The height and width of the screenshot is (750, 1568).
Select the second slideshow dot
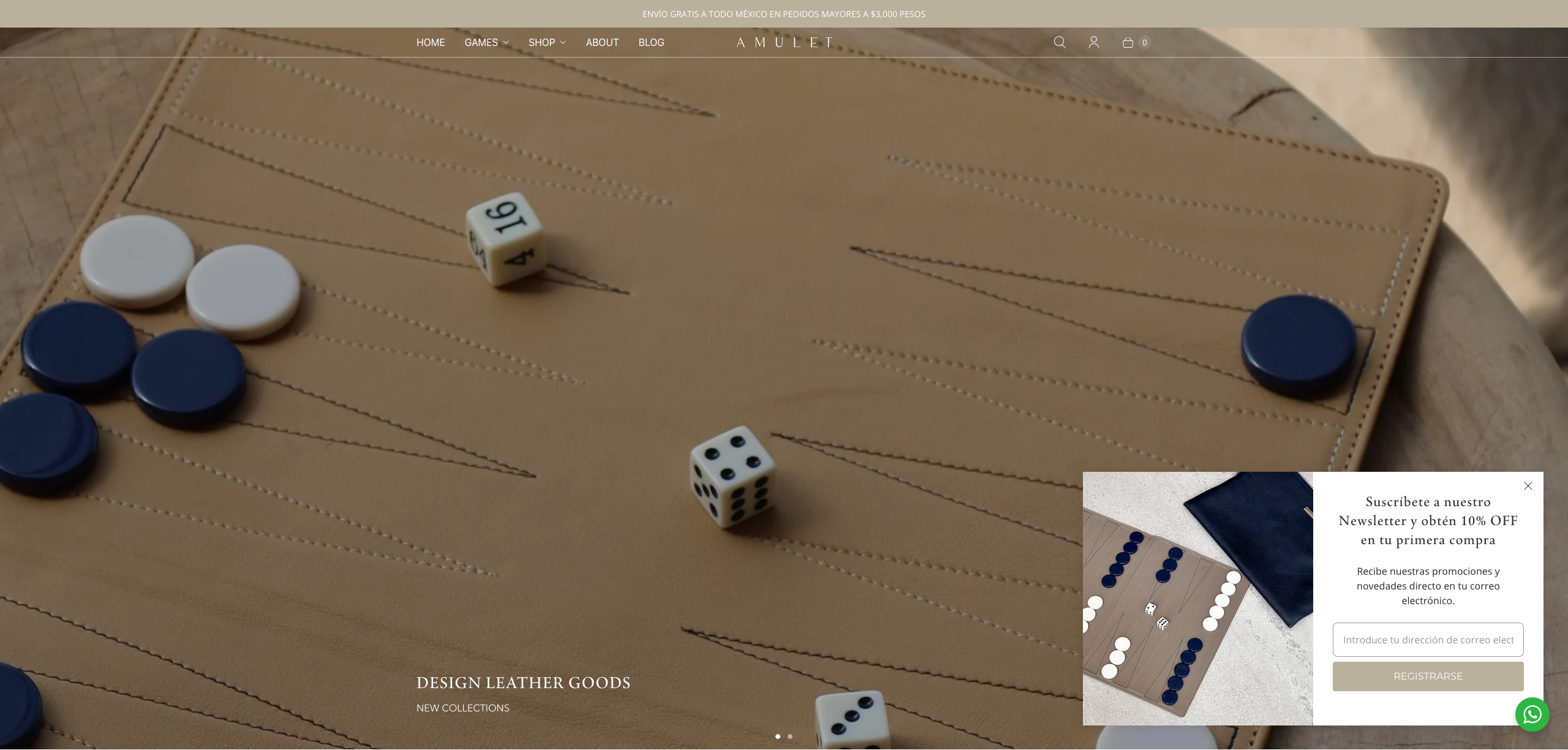coord(790,737)
